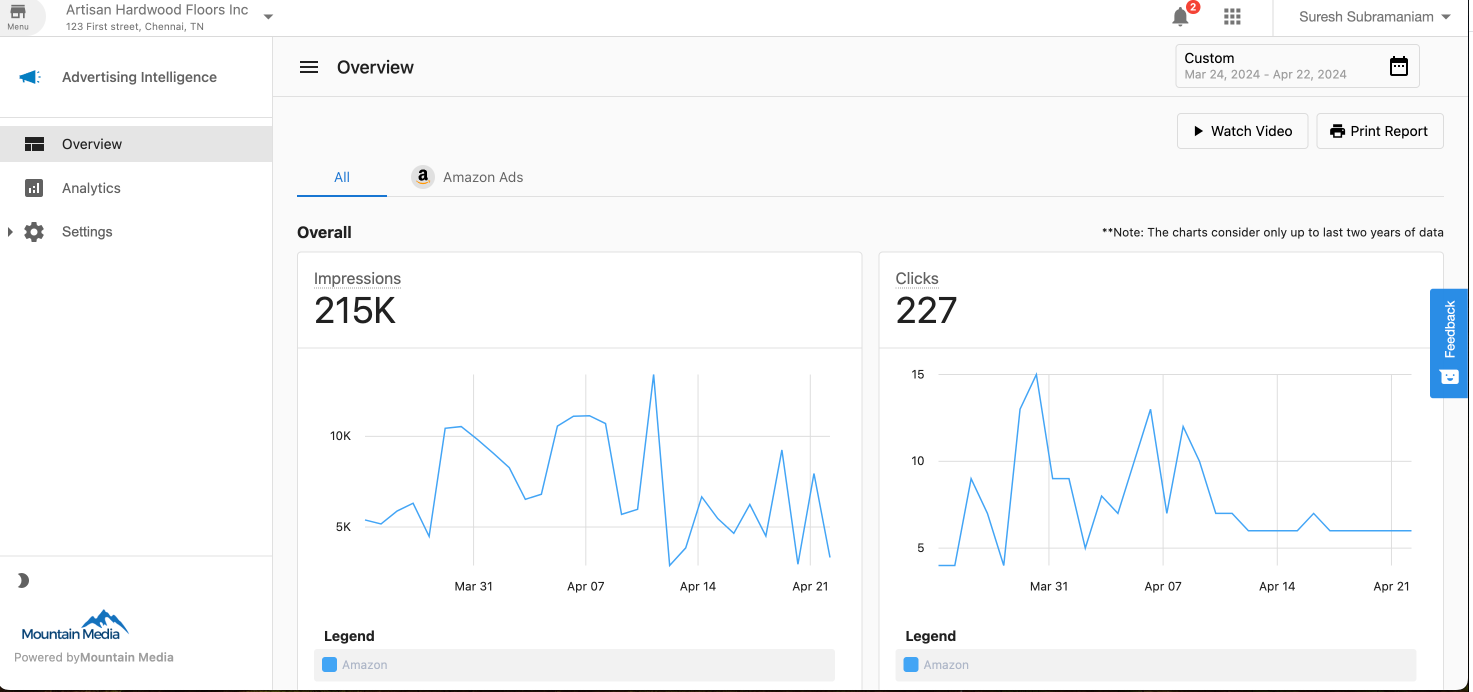Open the notifications bell
This screenshot has height=692, width=1473.
(x=1181, y=17)
